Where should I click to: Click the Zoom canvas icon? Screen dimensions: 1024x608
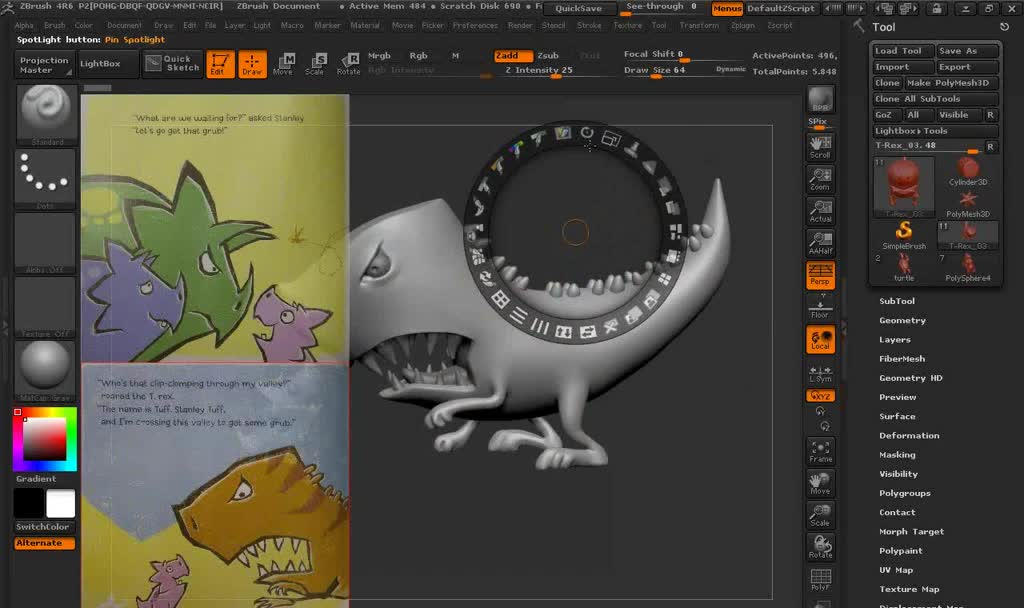[x=820, y=180]
